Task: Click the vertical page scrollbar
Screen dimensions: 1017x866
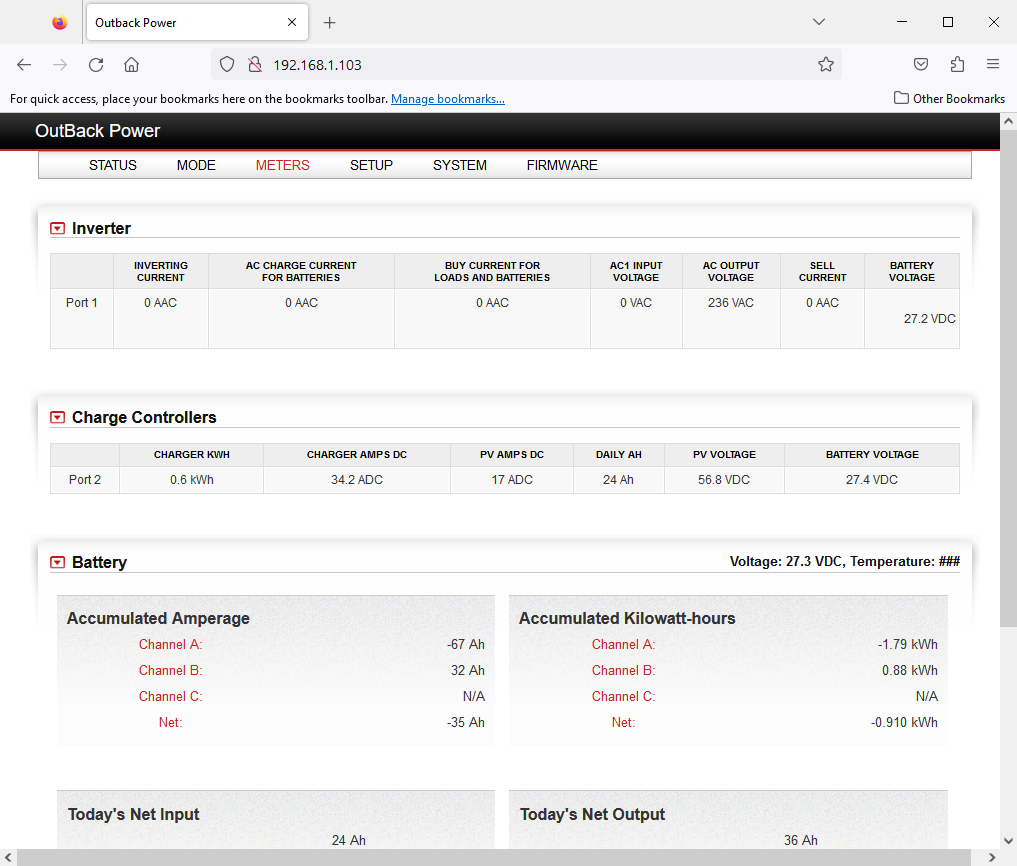Action: coord(1008,400)
